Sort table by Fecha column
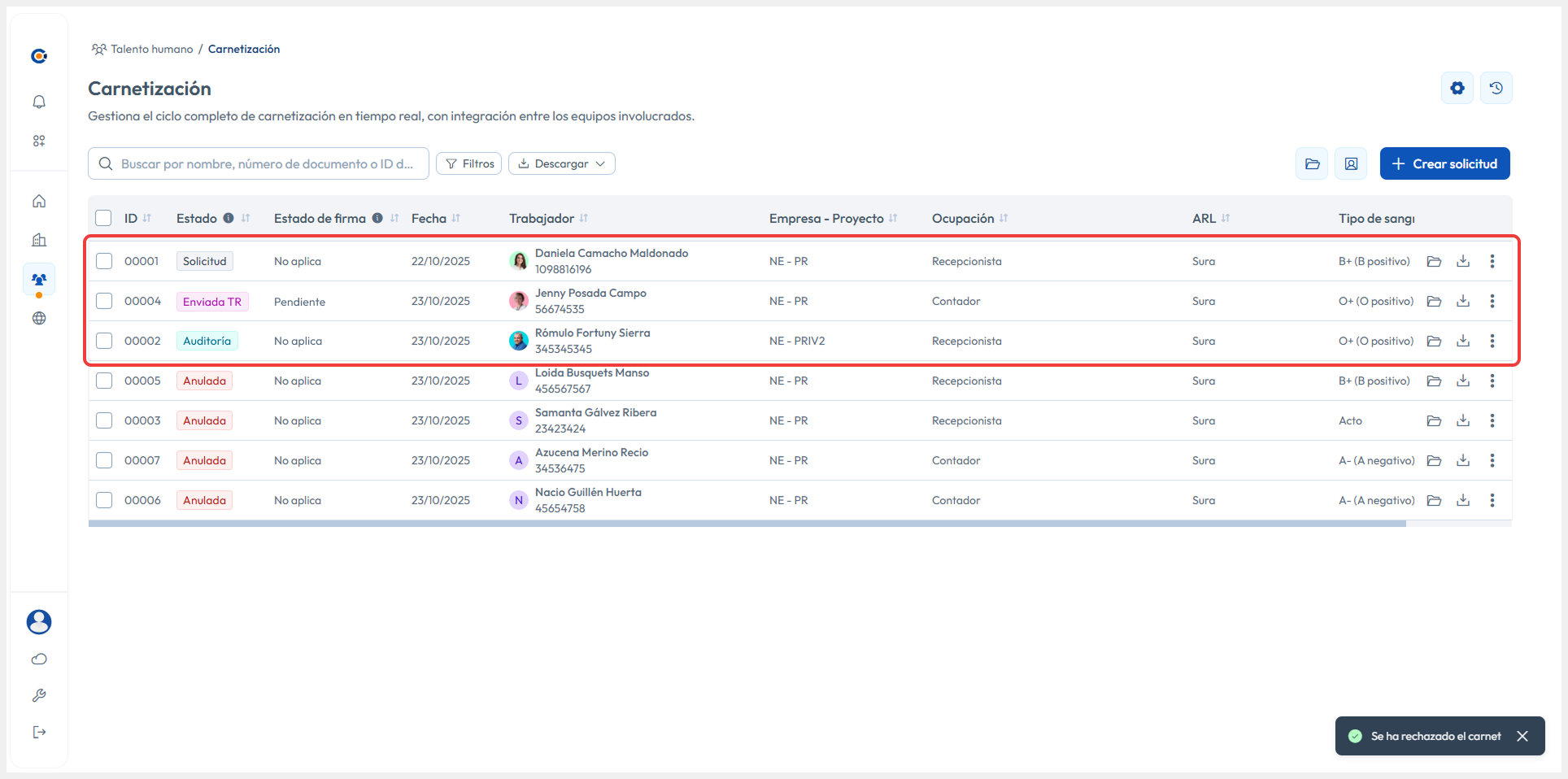The height and width of the screenshot is (779, 1568). pyautogui.click(x=455, y=218)
